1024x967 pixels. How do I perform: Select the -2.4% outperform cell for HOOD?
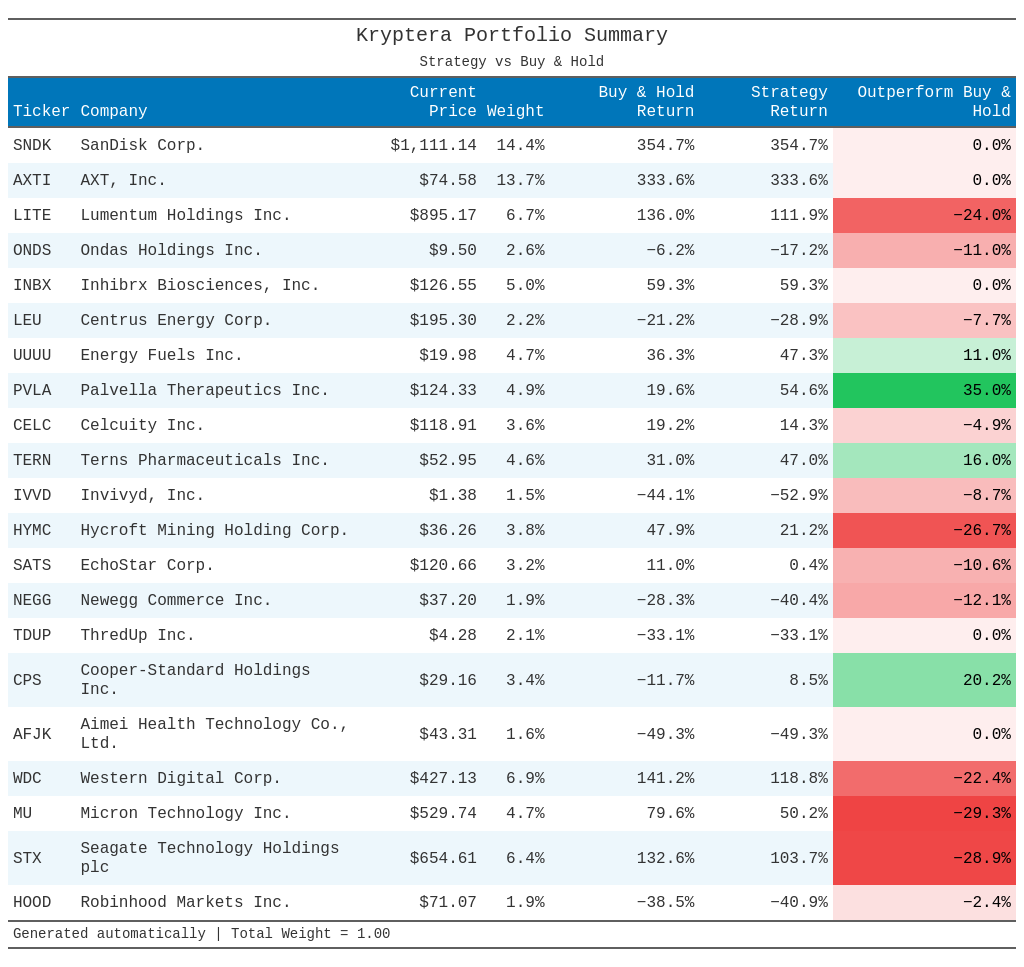pos(924,902)
